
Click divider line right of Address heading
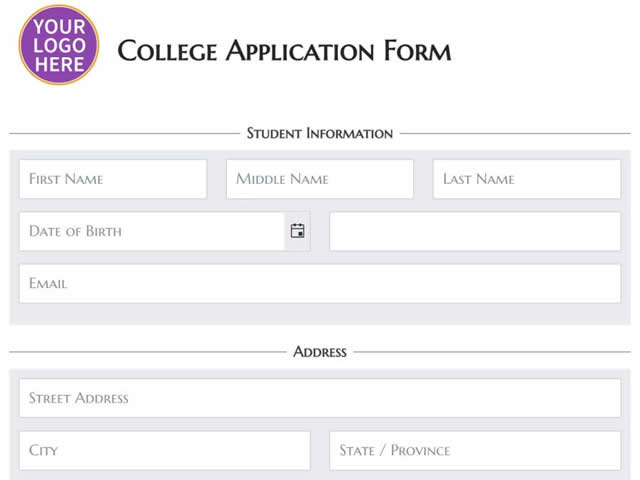492,352
